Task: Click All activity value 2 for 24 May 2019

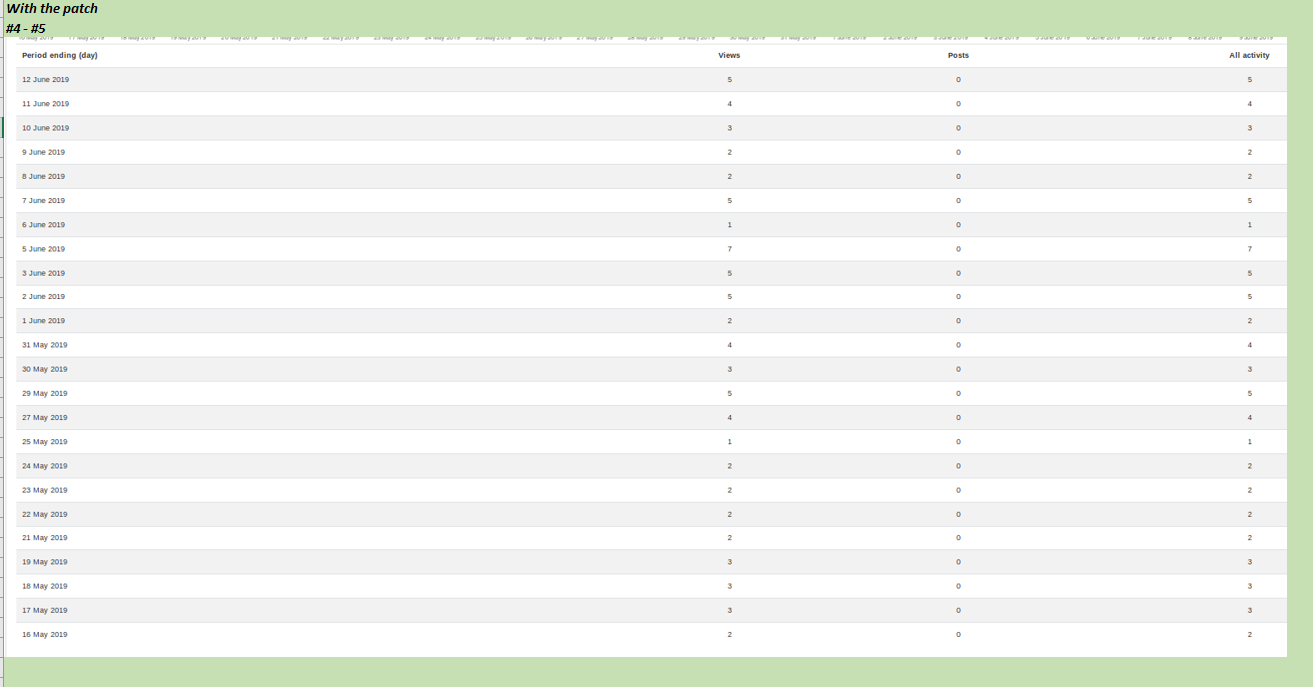Action: pyautogui.click(x=1250, y=466)
